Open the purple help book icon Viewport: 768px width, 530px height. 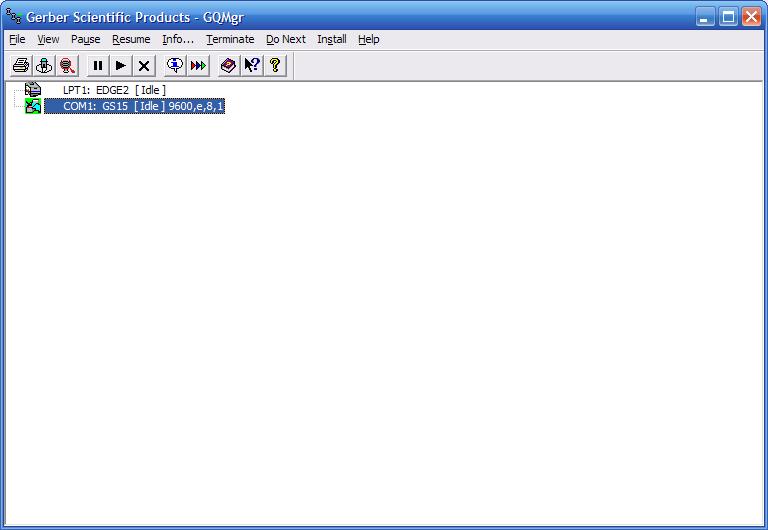coord(229,65)
